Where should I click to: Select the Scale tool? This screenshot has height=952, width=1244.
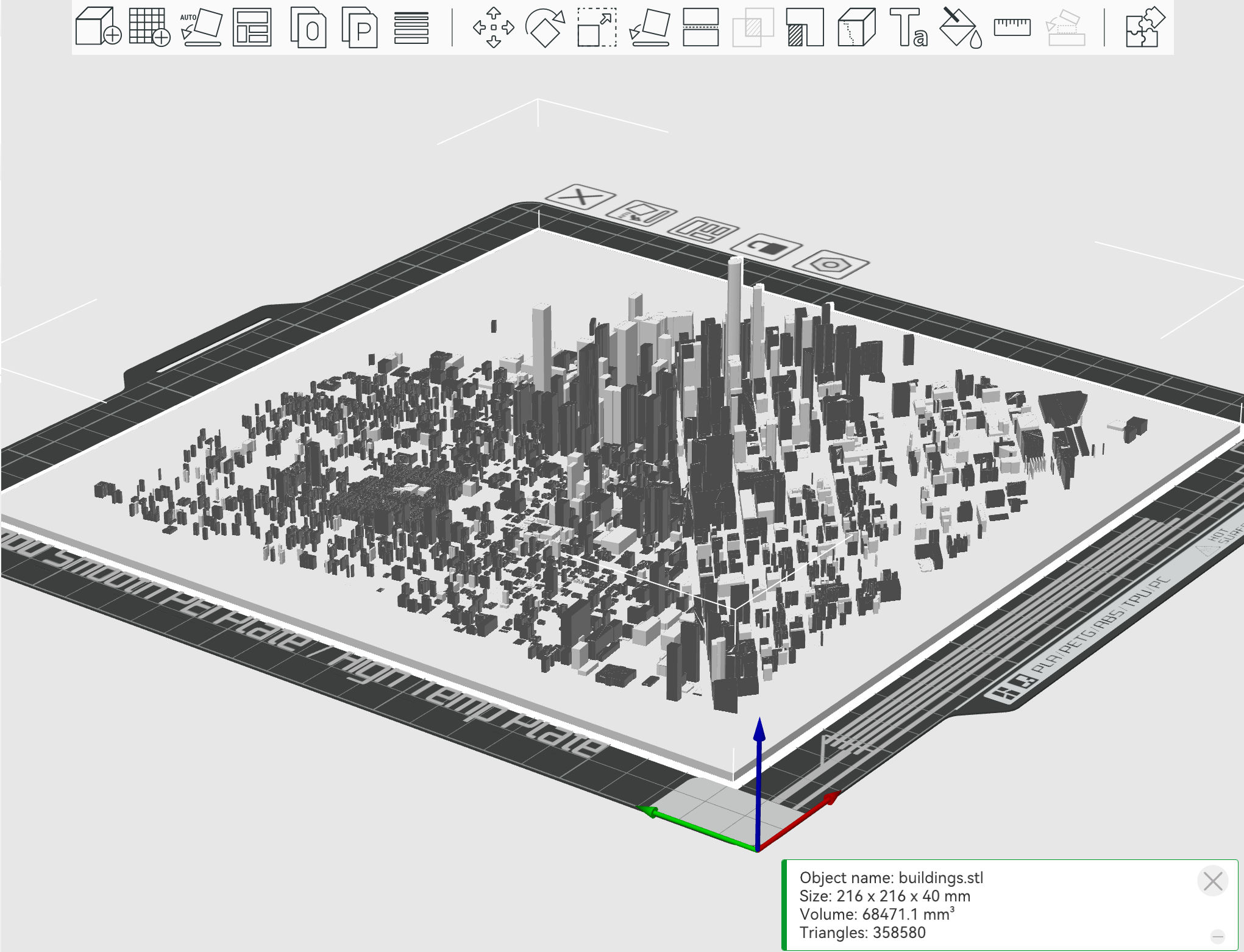(597, 27)
